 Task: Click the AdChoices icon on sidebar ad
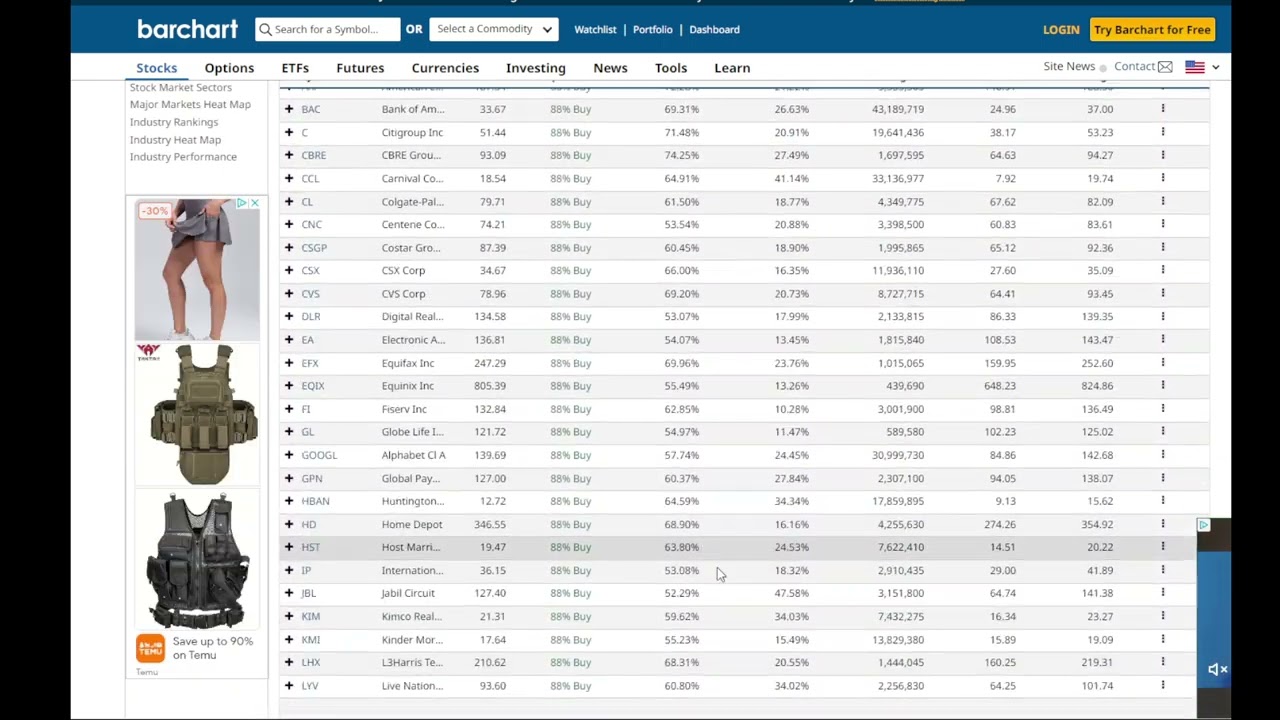click(x=242, y=203)
